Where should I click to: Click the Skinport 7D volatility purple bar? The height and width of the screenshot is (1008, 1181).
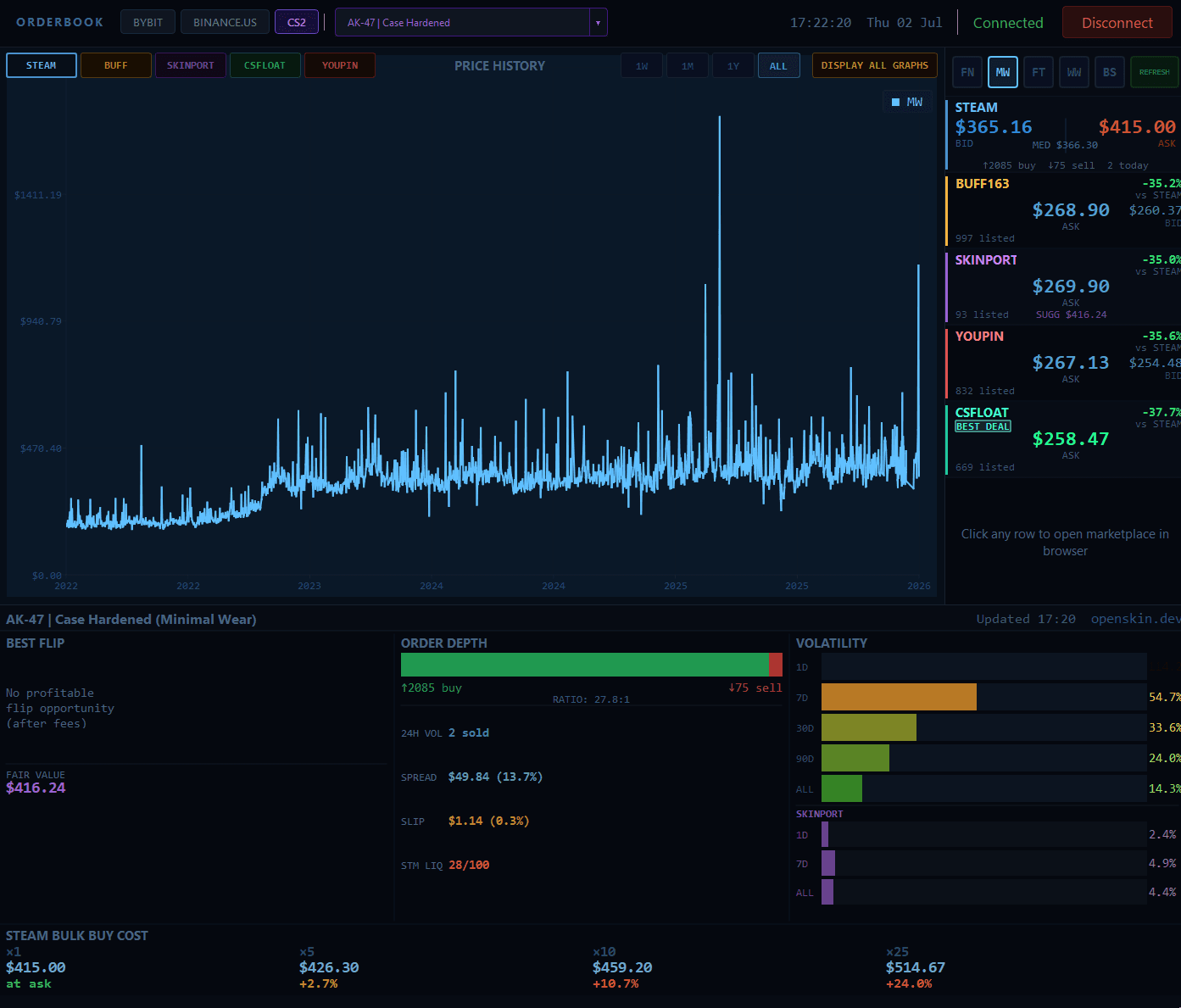(828, 863)
